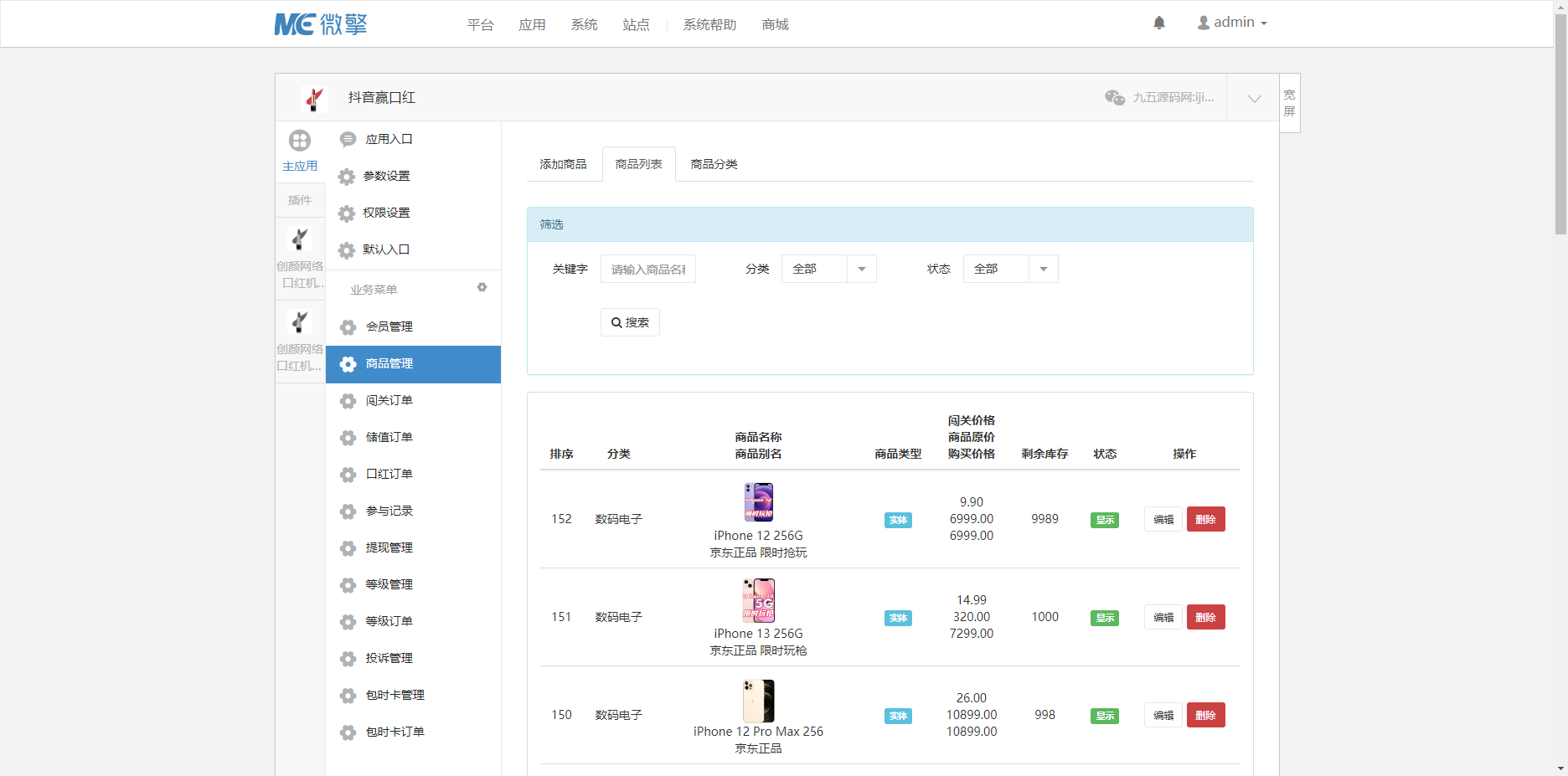1568x776 pixels.
Task: Open 口红订单 management
Action: [x=387, y=474]
